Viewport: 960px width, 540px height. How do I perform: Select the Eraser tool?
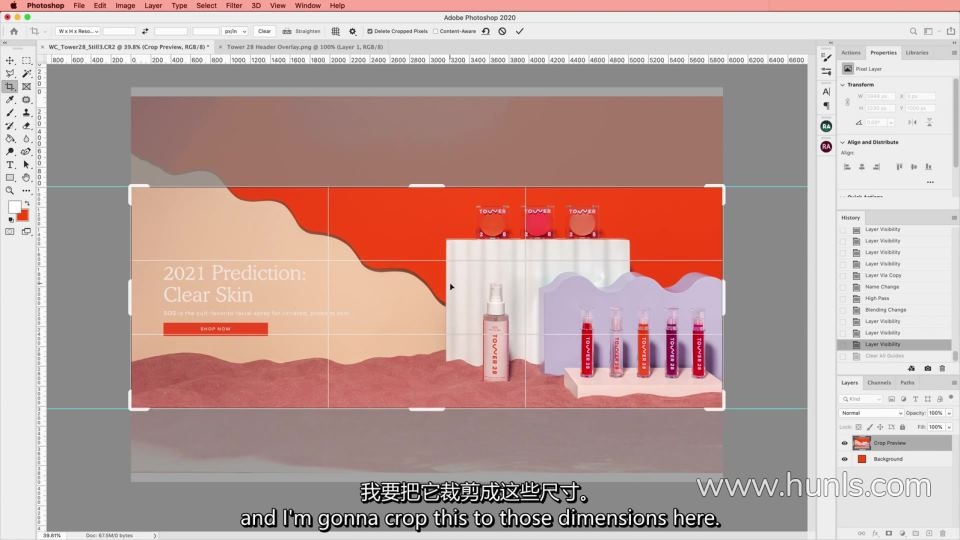click(x=26, y=126)
